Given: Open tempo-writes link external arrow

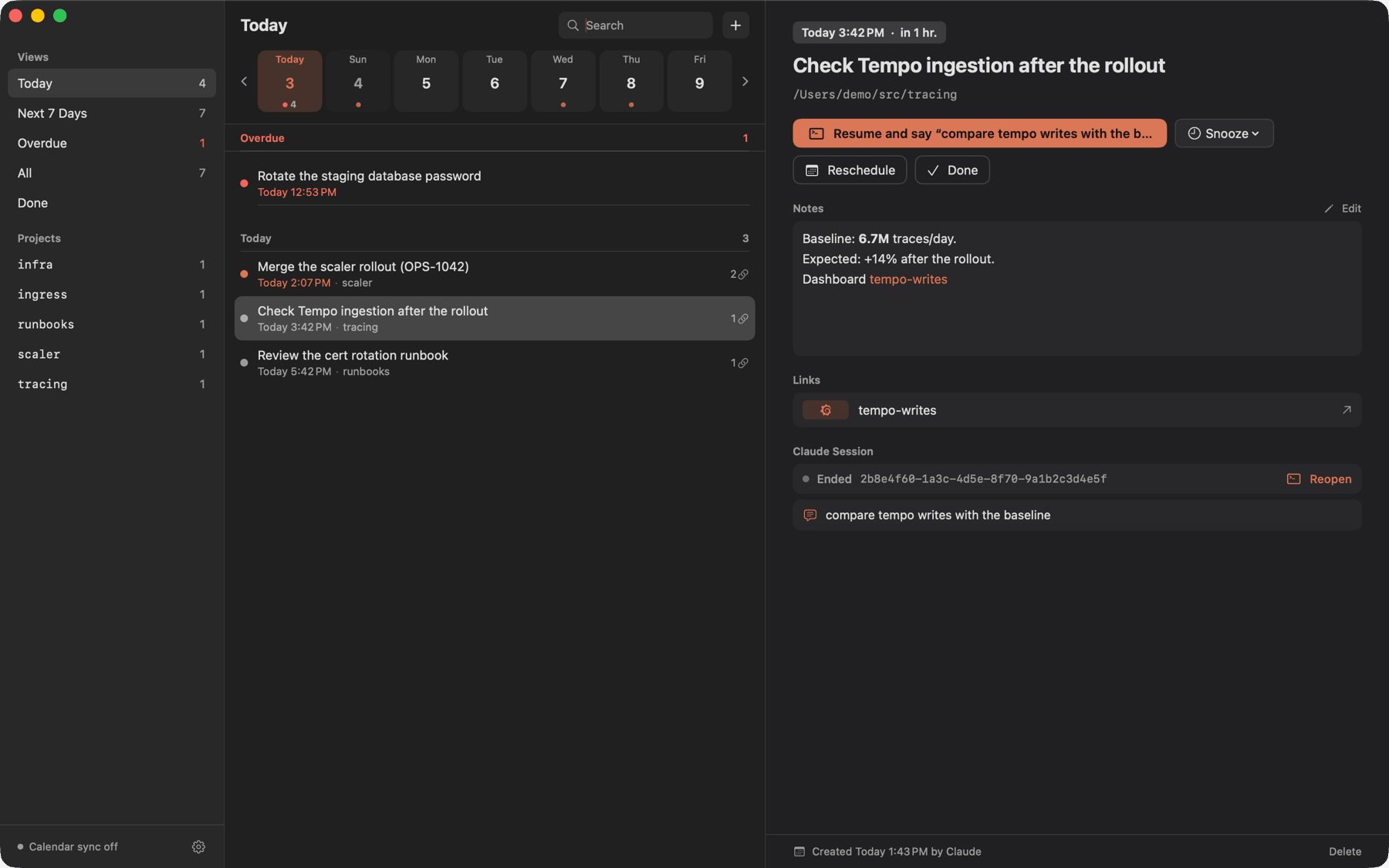Looking at the screenshot, I should [1347, 410].
